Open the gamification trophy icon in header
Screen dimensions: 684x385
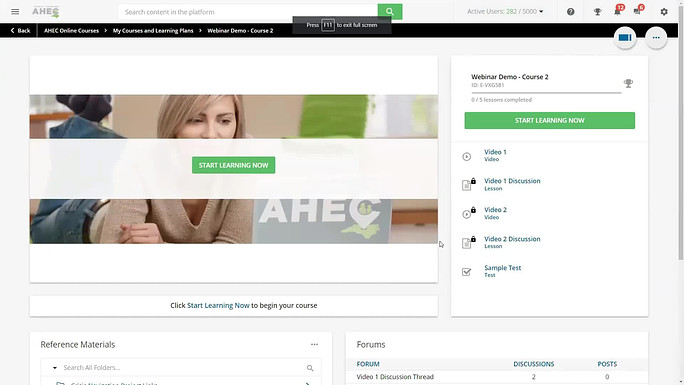click(x=597, y=12)
